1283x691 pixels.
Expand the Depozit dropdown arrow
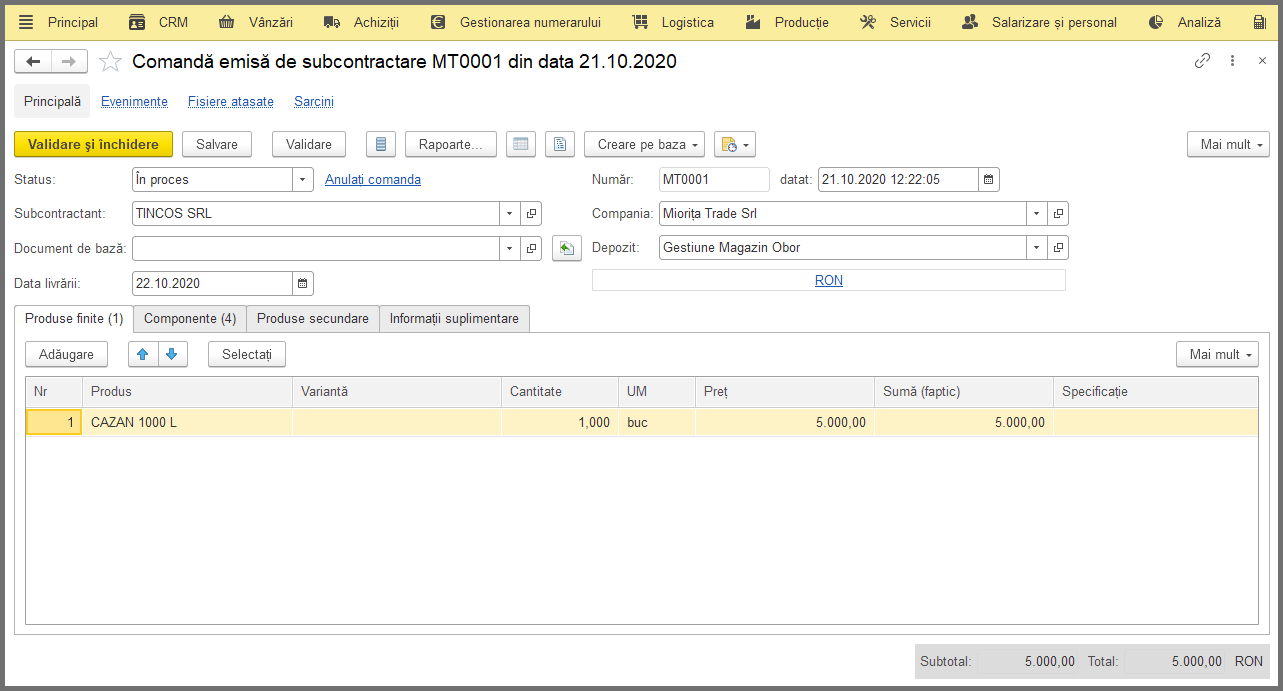point(1037,248)
